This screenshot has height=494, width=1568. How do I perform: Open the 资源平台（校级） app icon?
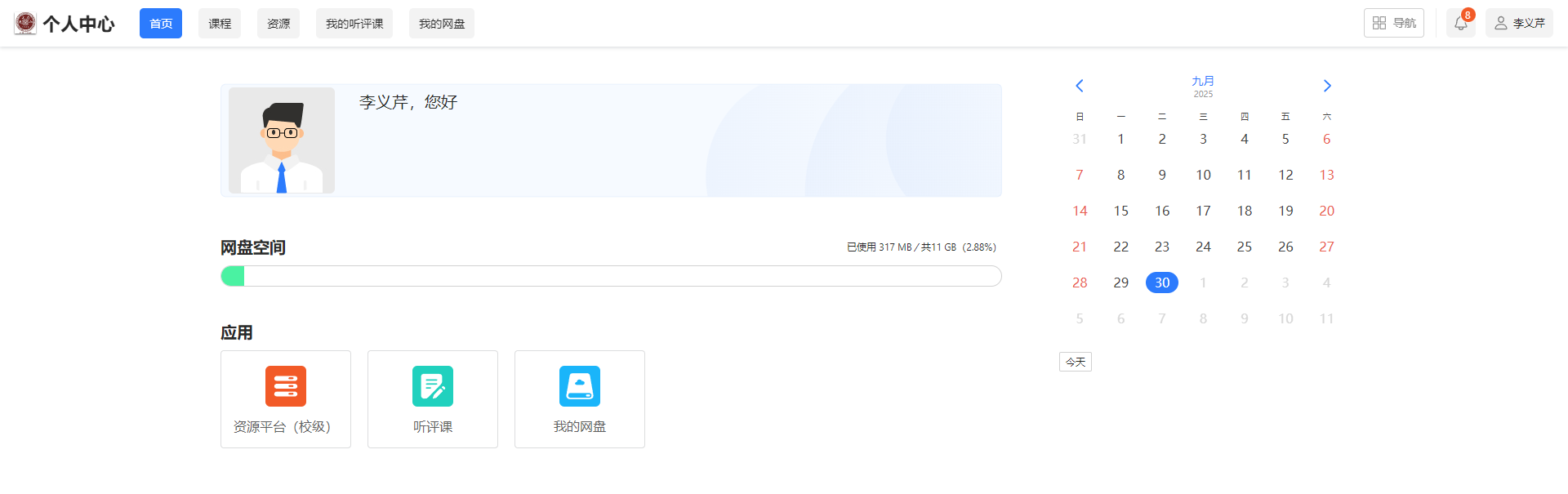click(286, 386)
